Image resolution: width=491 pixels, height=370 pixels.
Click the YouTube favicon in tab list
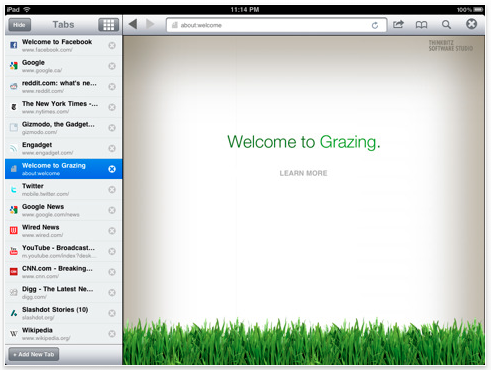(14, 251)
